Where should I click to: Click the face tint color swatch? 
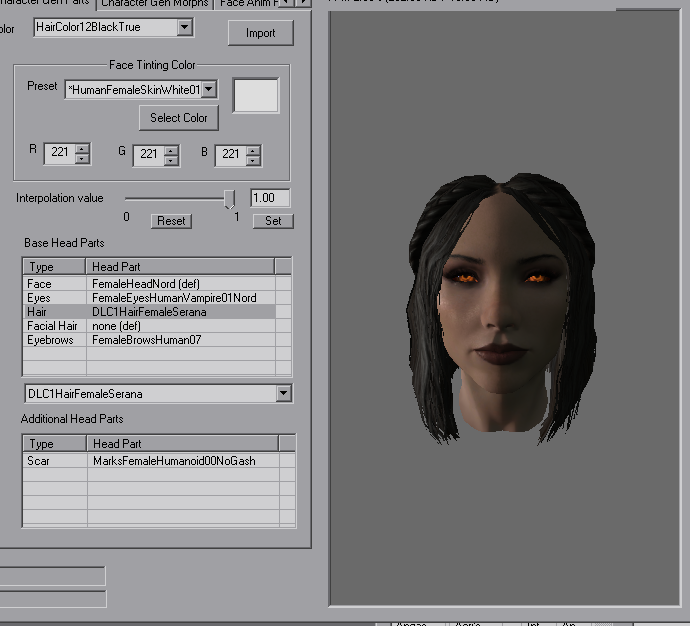click(x=256, y=95)
